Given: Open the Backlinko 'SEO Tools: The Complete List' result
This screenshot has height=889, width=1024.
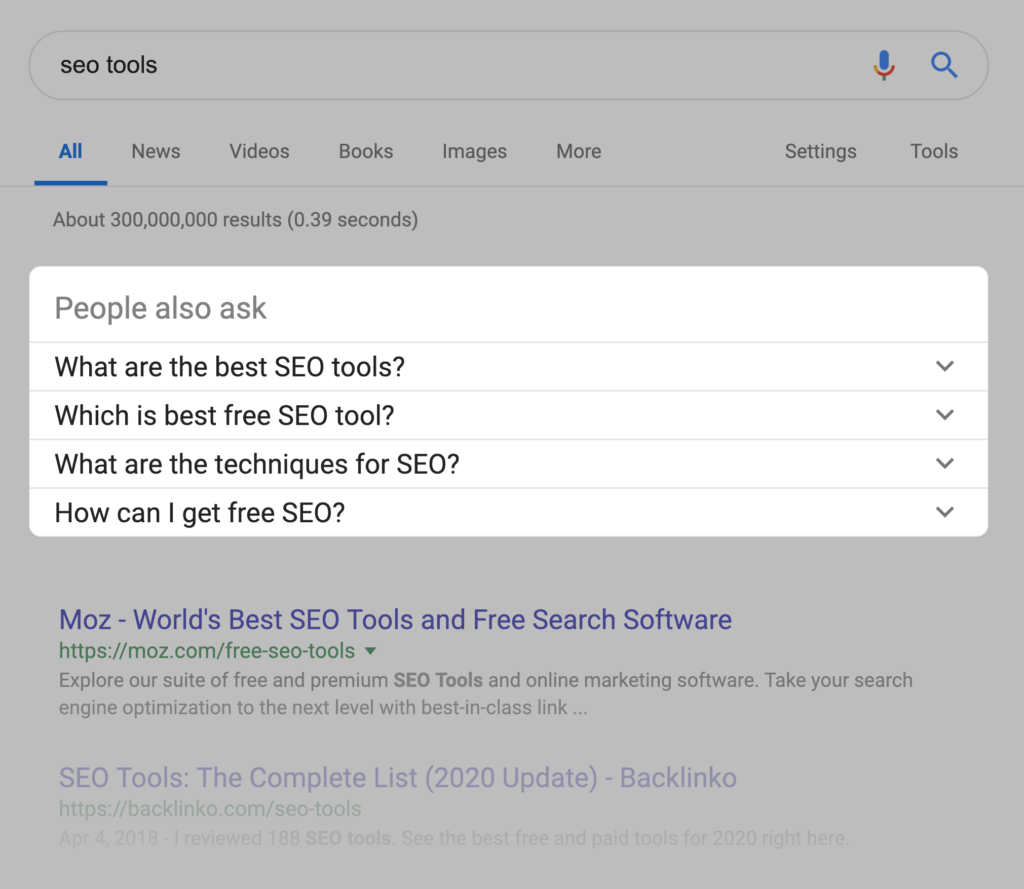Looking at the screenshot, I should point(397,778).
